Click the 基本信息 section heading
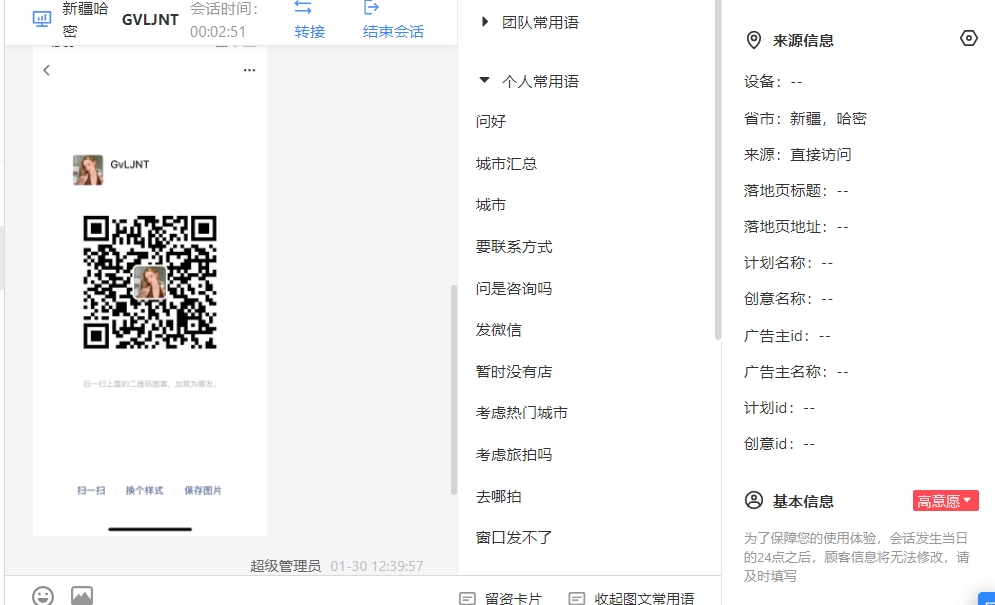This screenshot has height=605, width=995. point(803,502)
